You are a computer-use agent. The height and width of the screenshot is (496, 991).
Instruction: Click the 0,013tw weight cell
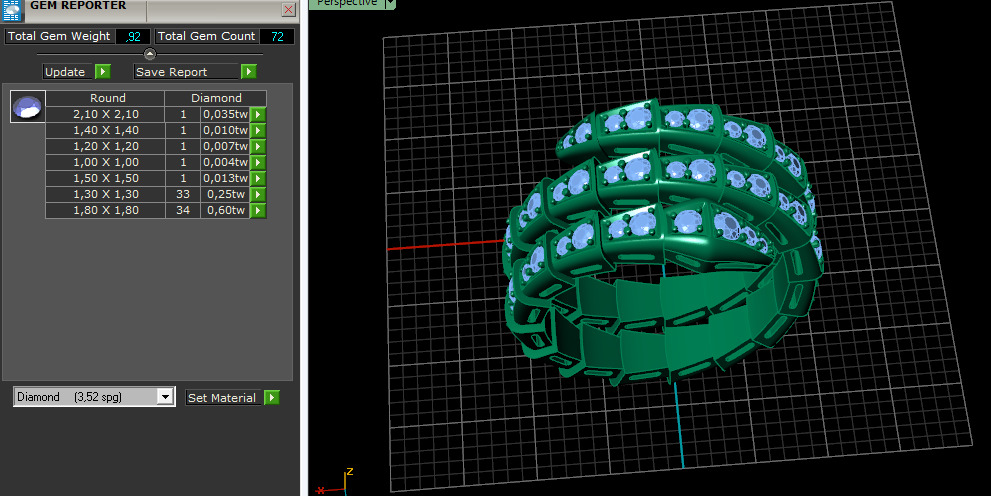pyautogui.click(x=225, y=178)
